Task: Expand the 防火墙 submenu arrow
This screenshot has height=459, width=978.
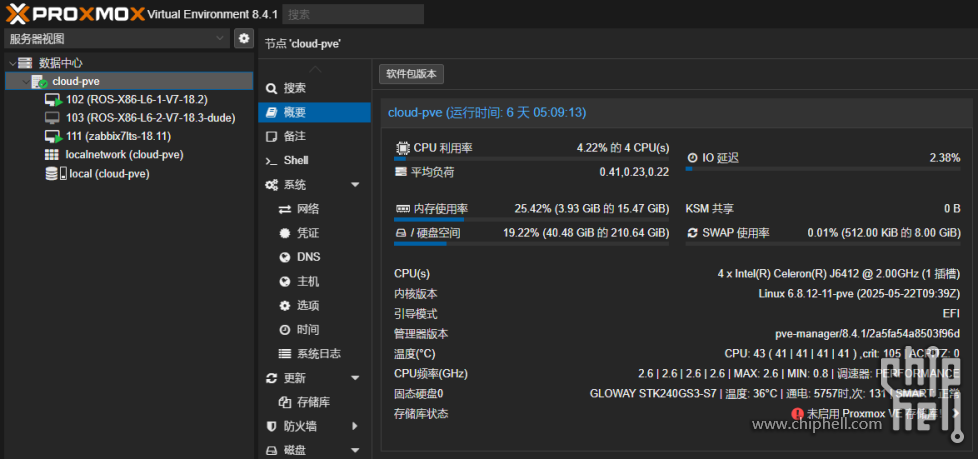Action: (356, 427)
